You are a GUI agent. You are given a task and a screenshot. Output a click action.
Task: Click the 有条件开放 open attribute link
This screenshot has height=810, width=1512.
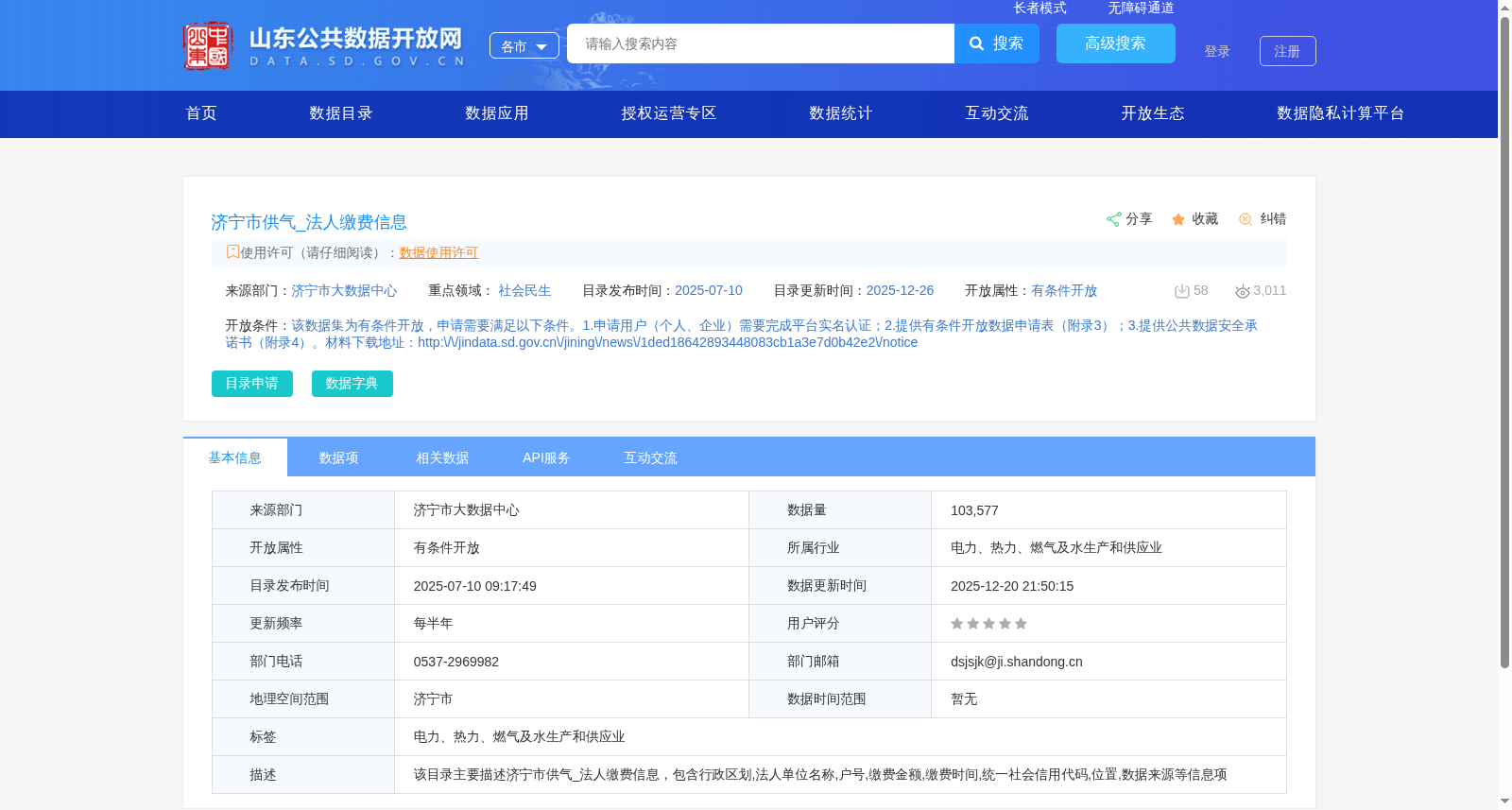(x=1064, y=291)
